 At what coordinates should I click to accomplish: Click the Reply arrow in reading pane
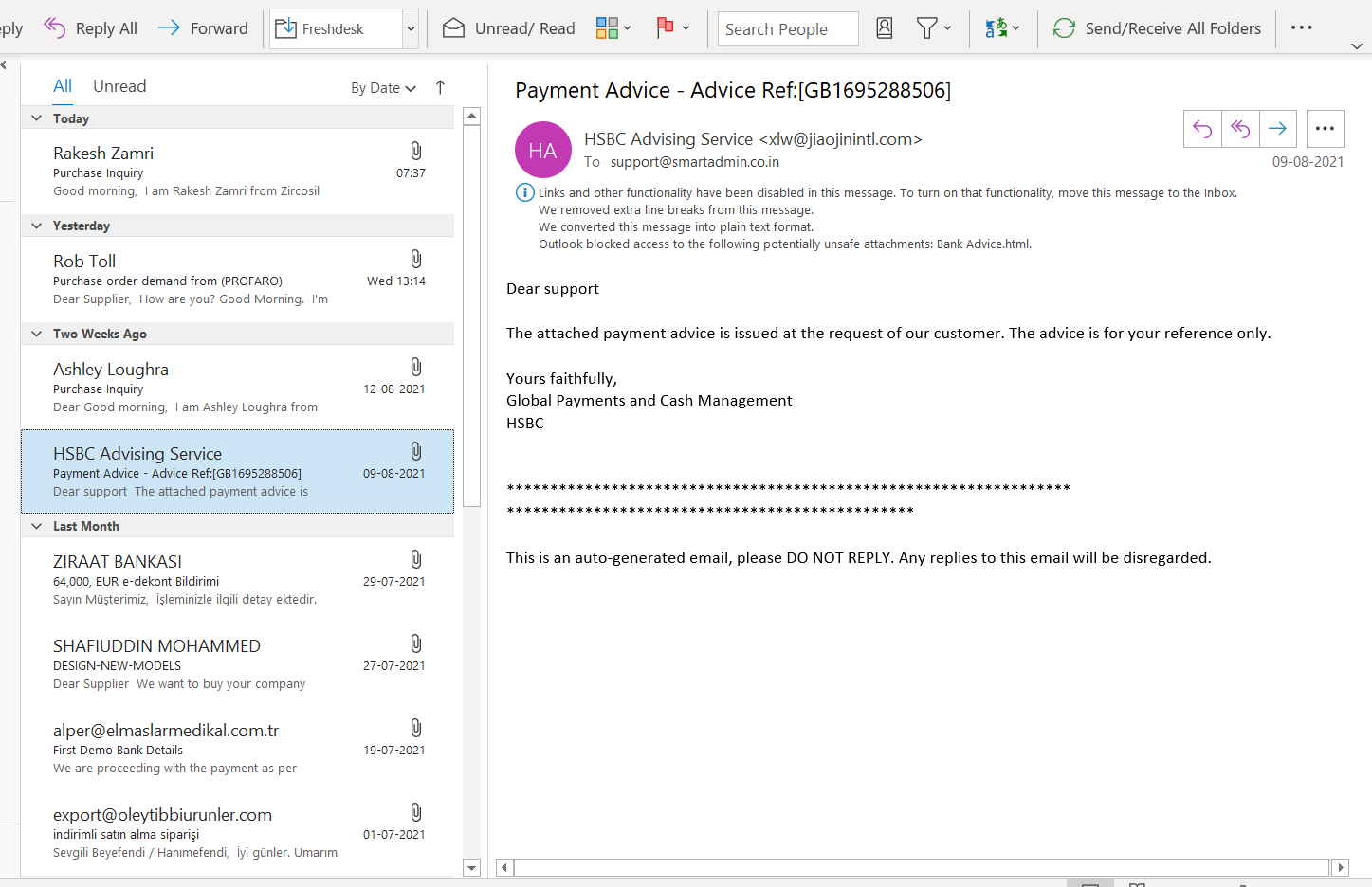point(1202,129)
